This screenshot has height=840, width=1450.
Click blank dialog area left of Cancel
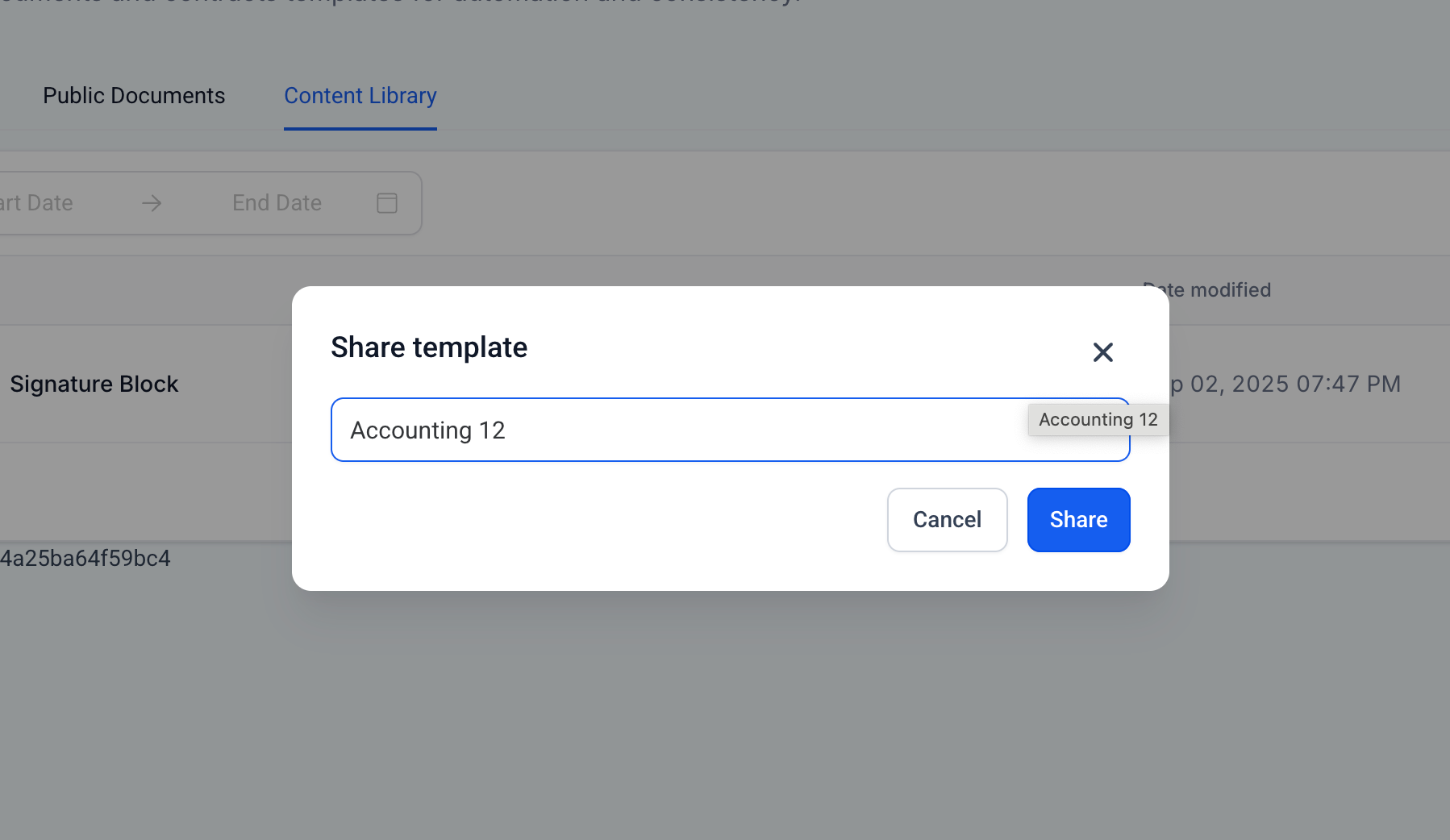pos(605,520)
